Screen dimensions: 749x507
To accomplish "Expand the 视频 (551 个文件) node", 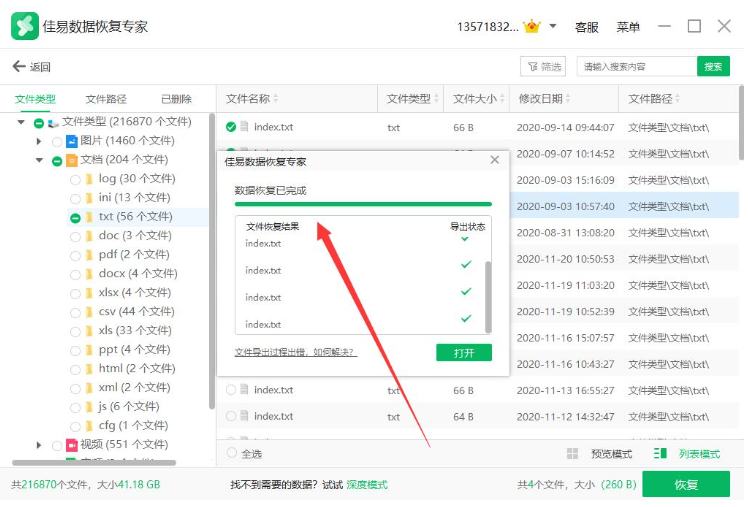I will point(39,445).
